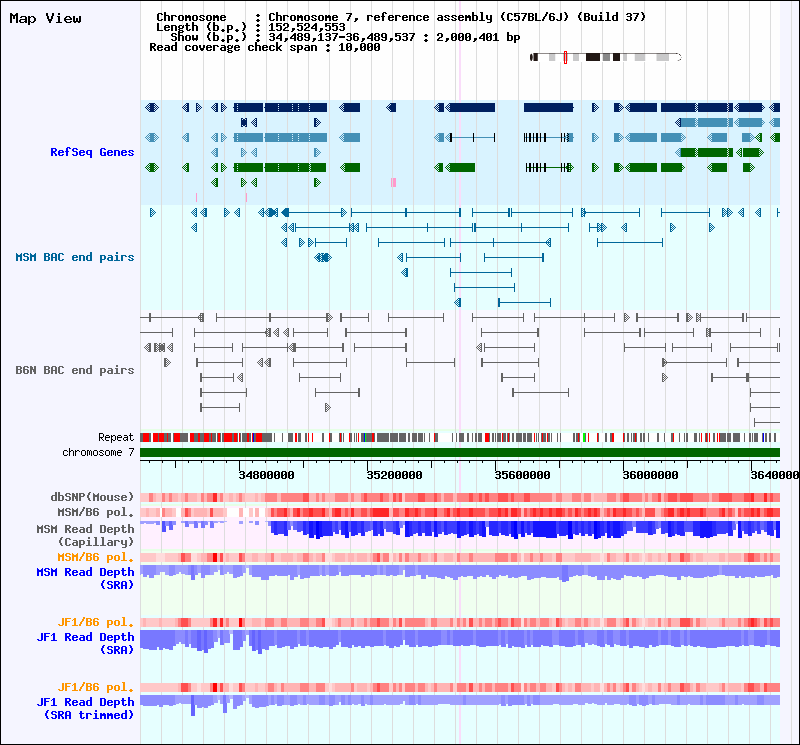Select the B6N BAC end pairs label
This screenshot has height=745, width=800.
pyautogui.click(x=74, y=370)
